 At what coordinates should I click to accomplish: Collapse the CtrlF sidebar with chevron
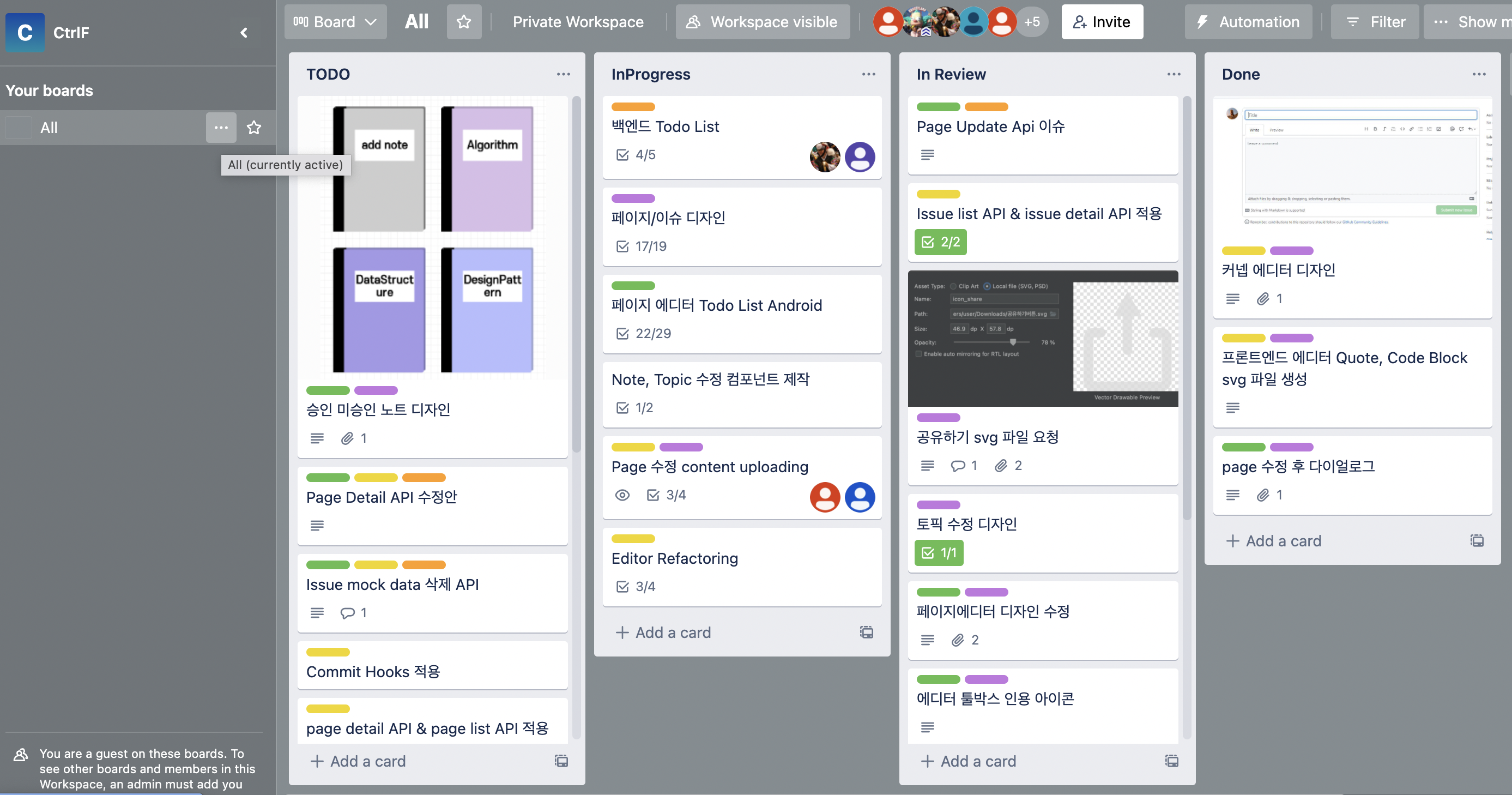[244, 33]
